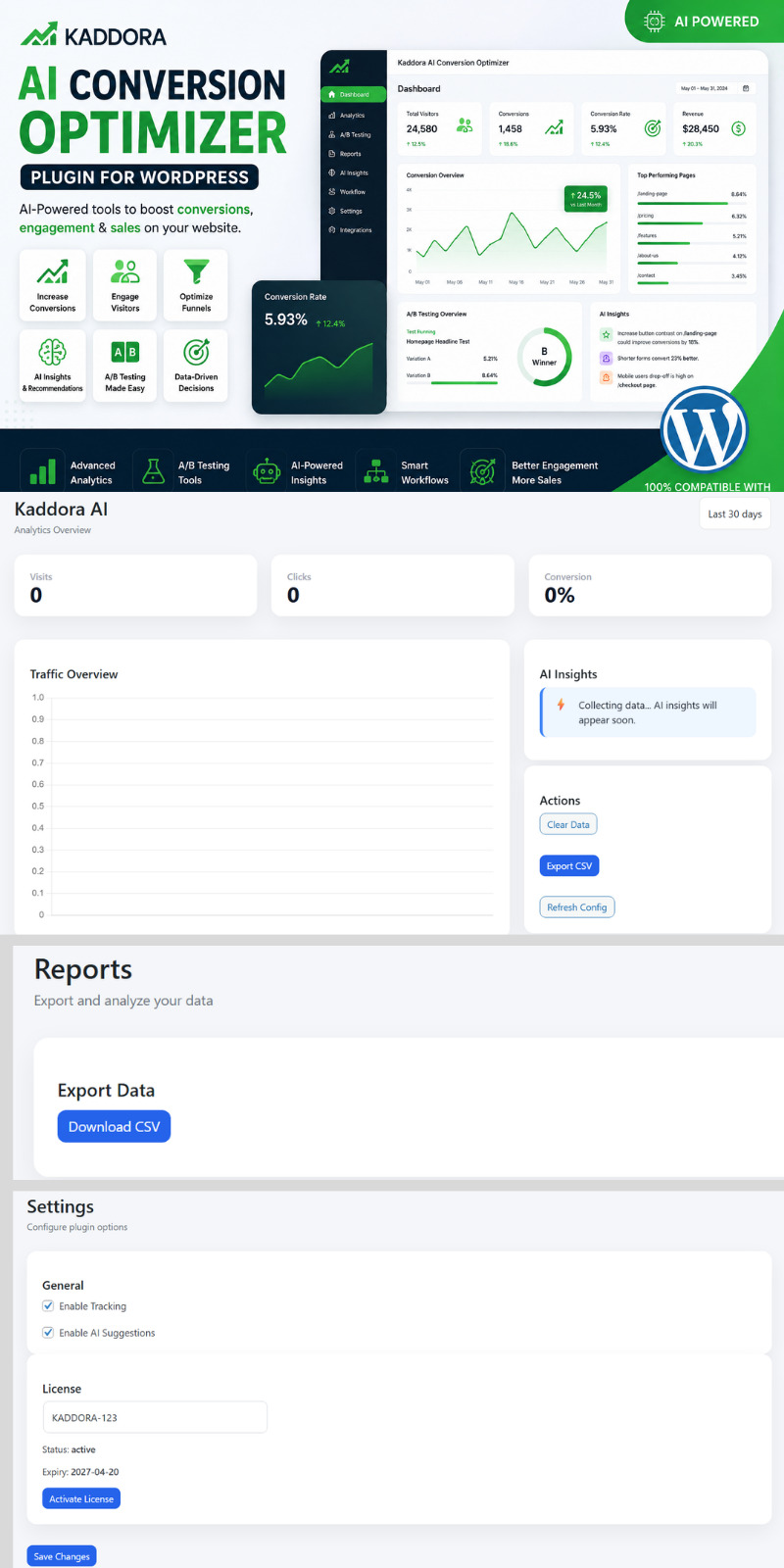Click the Clear Data button
The image size is (784, 1568).
click(568, 824)
